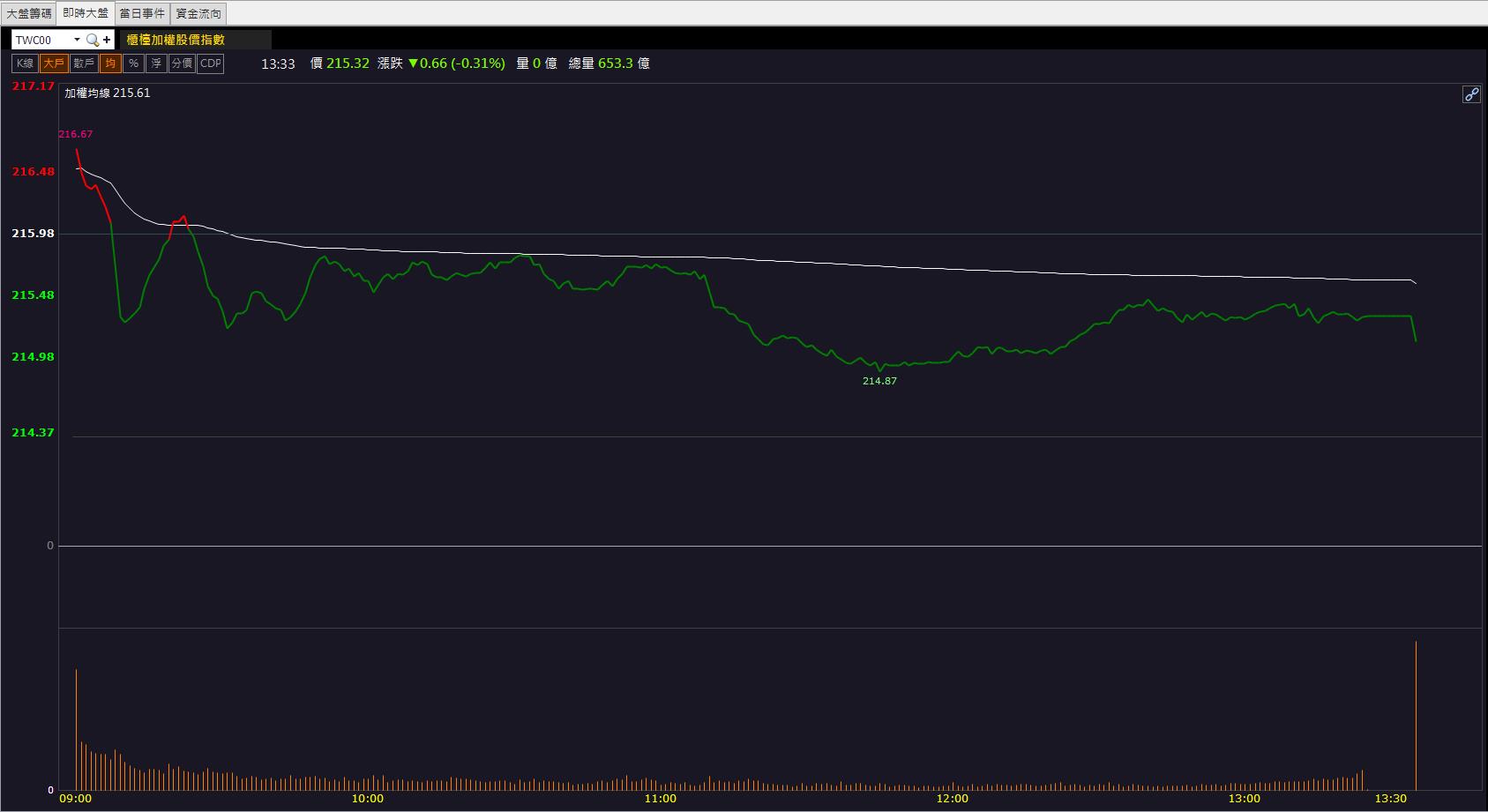This screenshot has height=812, width=1488.
Task: Click the 13:30 time axis label
Action: coord(1391,799)
